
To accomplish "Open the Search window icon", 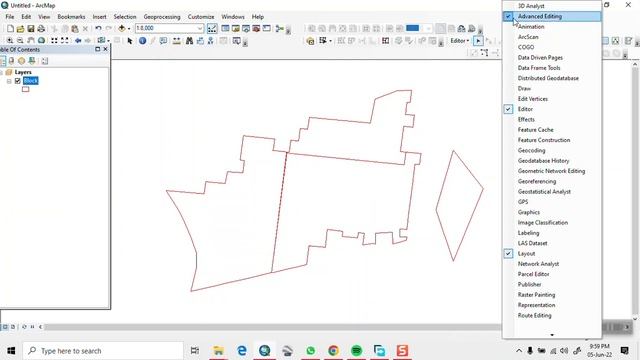I will tap(246, 29).
